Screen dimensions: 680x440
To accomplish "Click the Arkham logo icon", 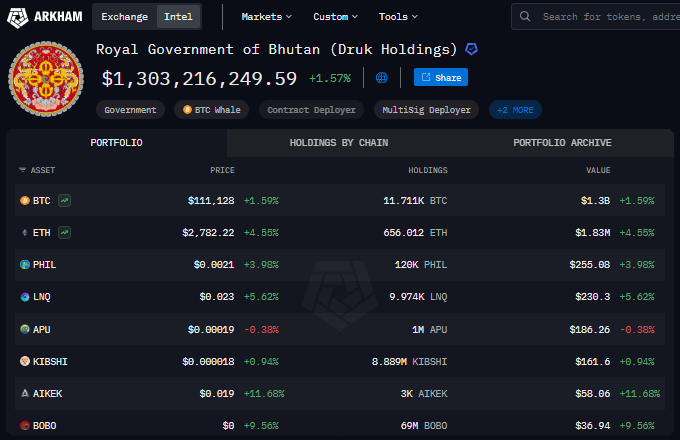I will (18, 17).
